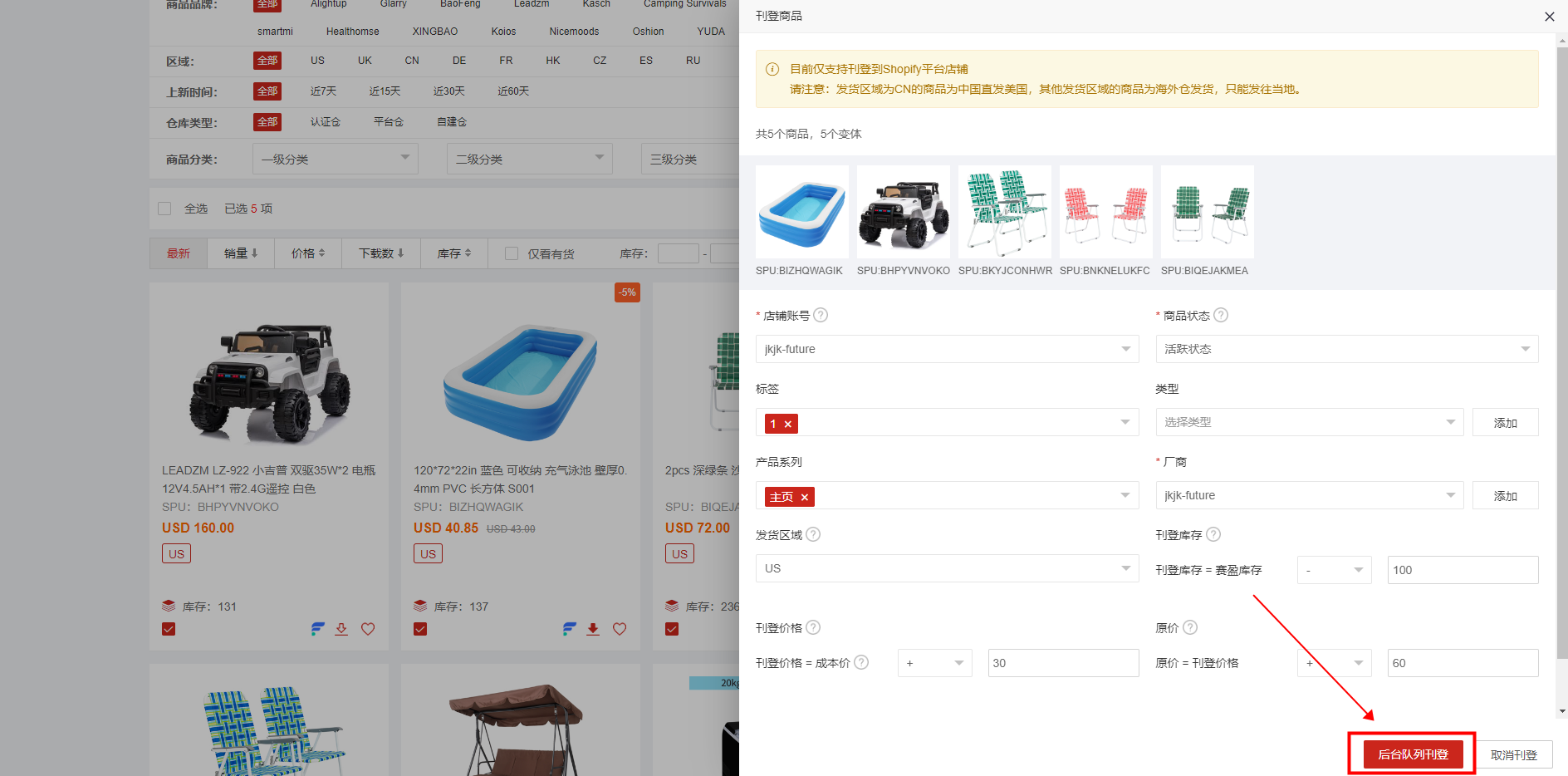
Task: Toggle the 全选 checkbox
Action: [164, 209]
